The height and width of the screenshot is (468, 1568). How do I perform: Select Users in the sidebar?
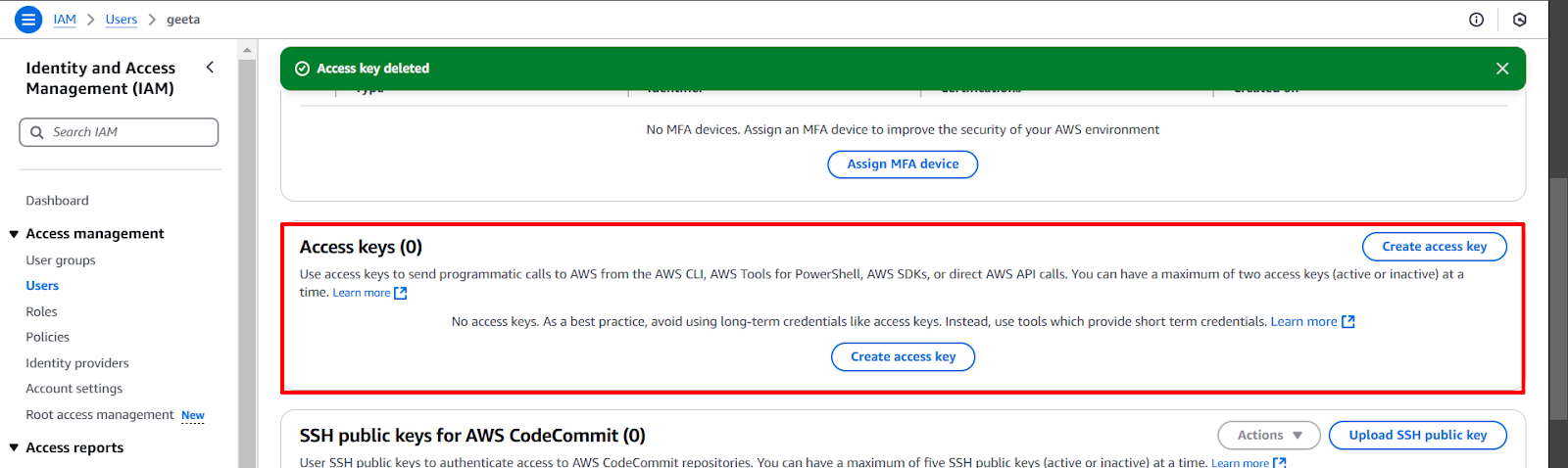point(42,286)
